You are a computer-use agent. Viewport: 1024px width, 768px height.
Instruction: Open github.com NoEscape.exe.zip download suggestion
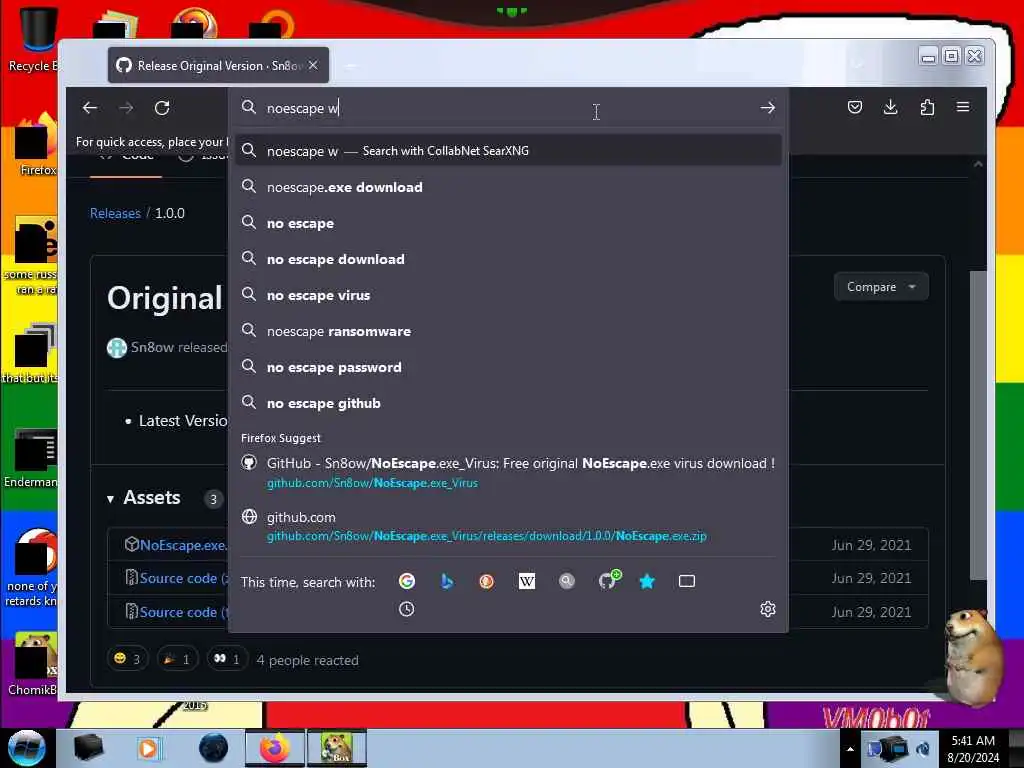point(508,526)
